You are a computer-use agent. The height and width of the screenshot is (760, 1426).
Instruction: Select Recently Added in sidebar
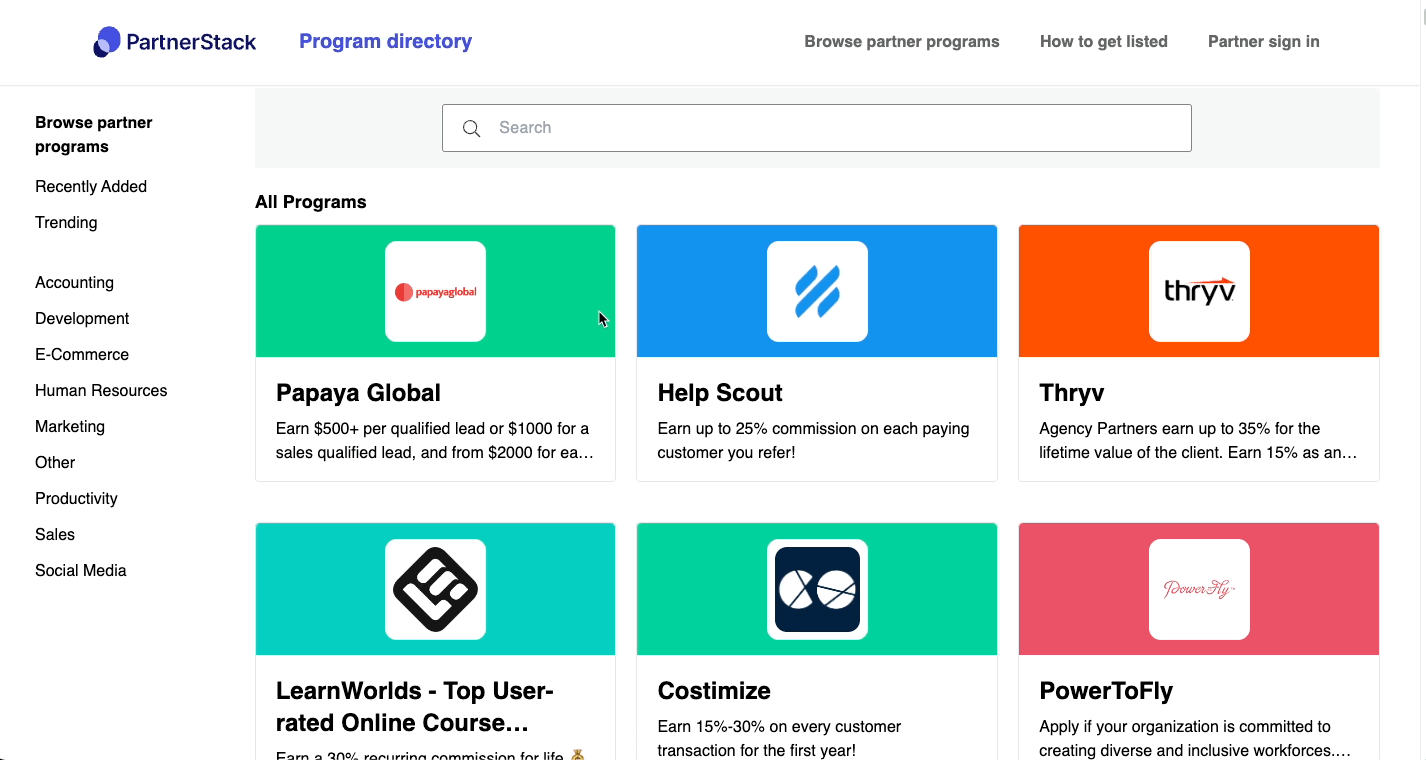click(91, 186)
